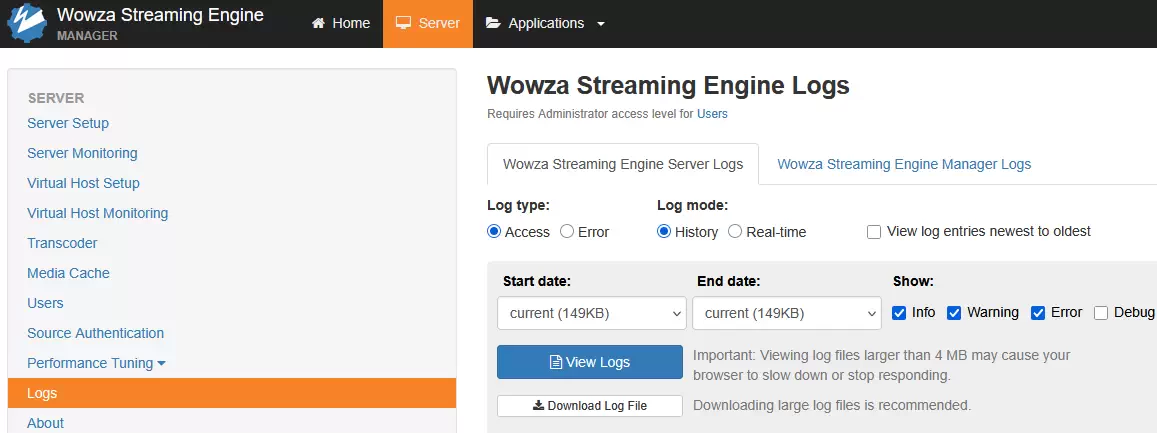The height and width of the screenshot is (433, 1157).
Task: Open Users in the sidebar
Action: (45, 303)
